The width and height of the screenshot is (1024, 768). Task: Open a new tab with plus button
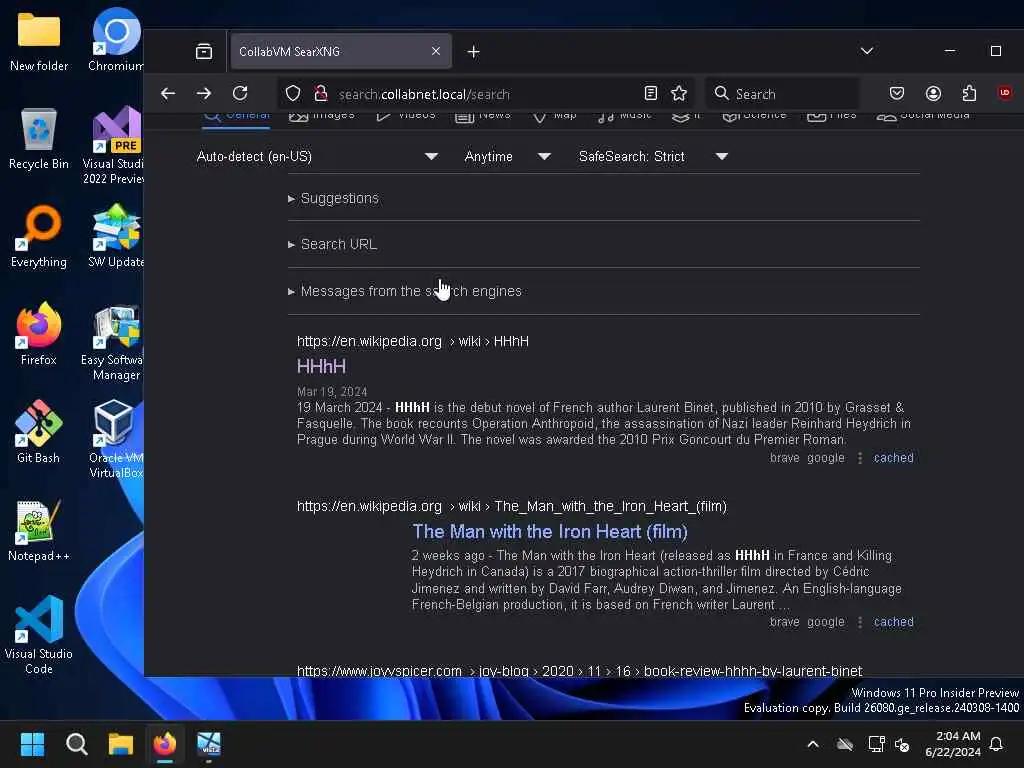point(473,52)
